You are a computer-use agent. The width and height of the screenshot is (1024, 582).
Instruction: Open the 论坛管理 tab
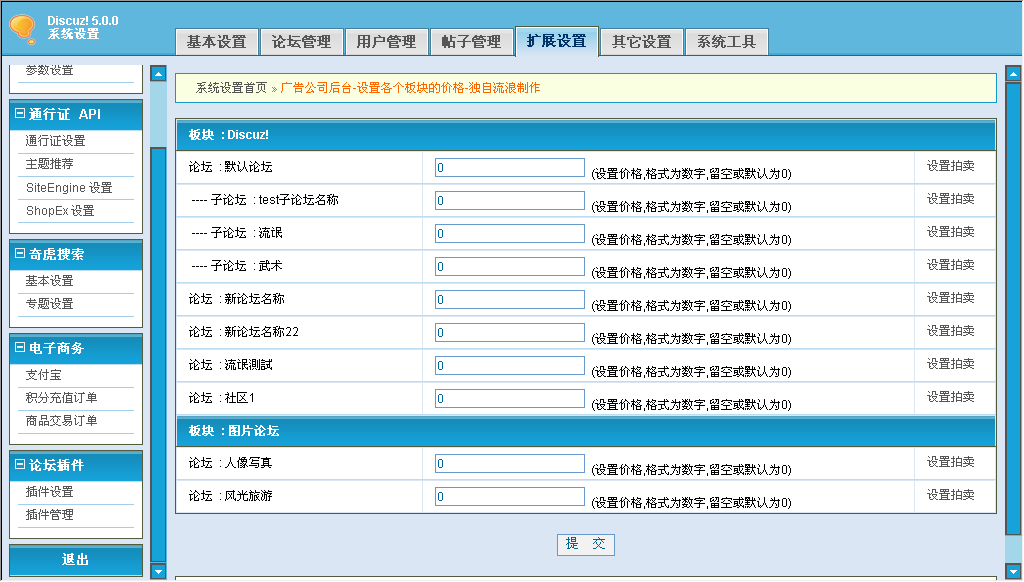pos(301,42)
